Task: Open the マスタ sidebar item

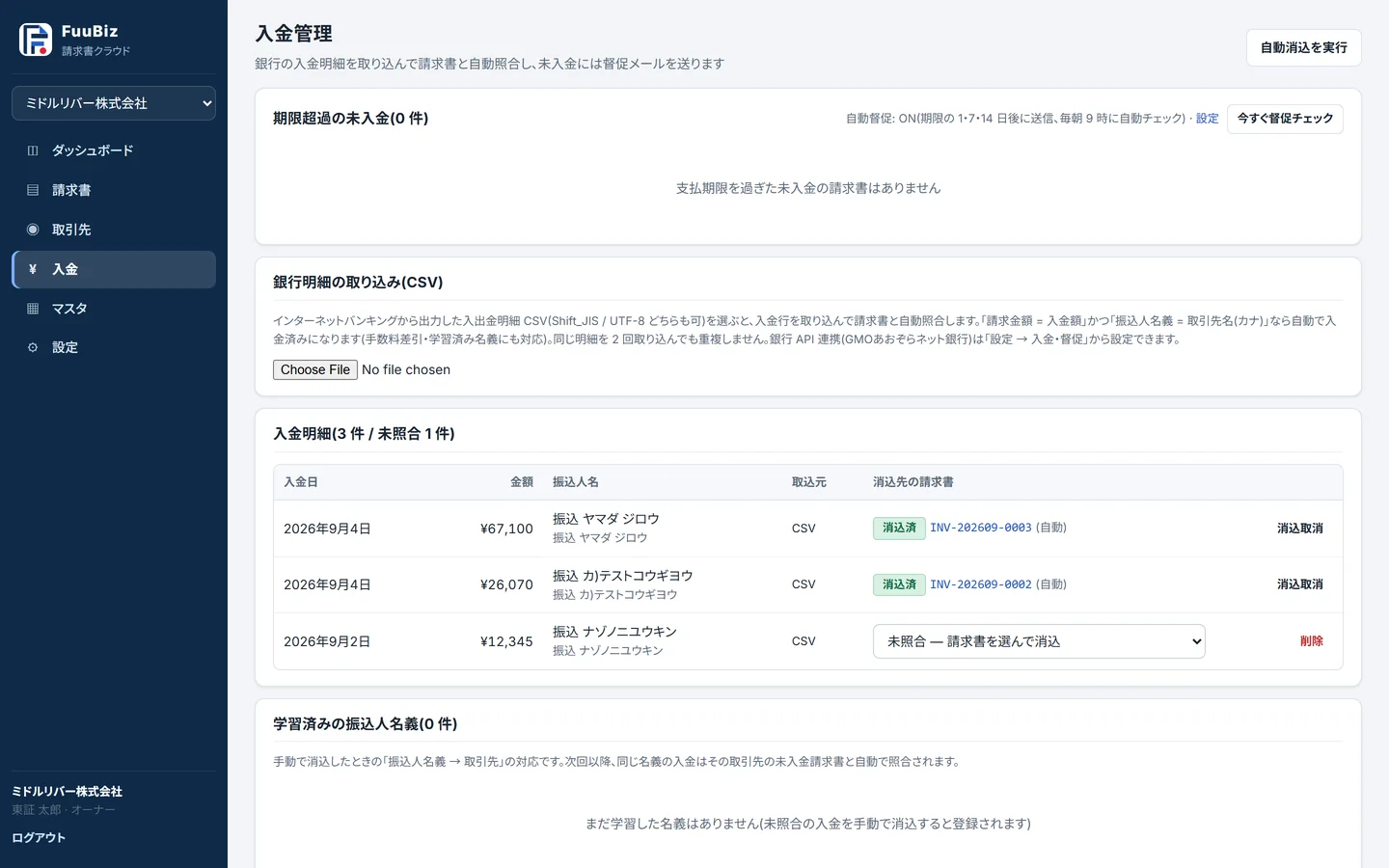Action: 114,309
